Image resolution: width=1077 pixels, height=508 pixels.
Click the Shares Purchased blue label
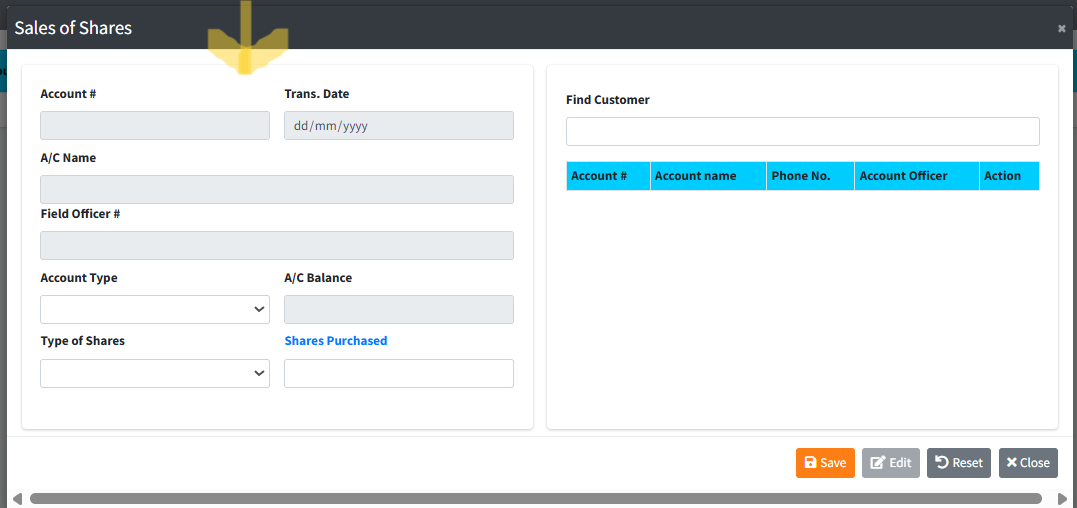[335, 341]
